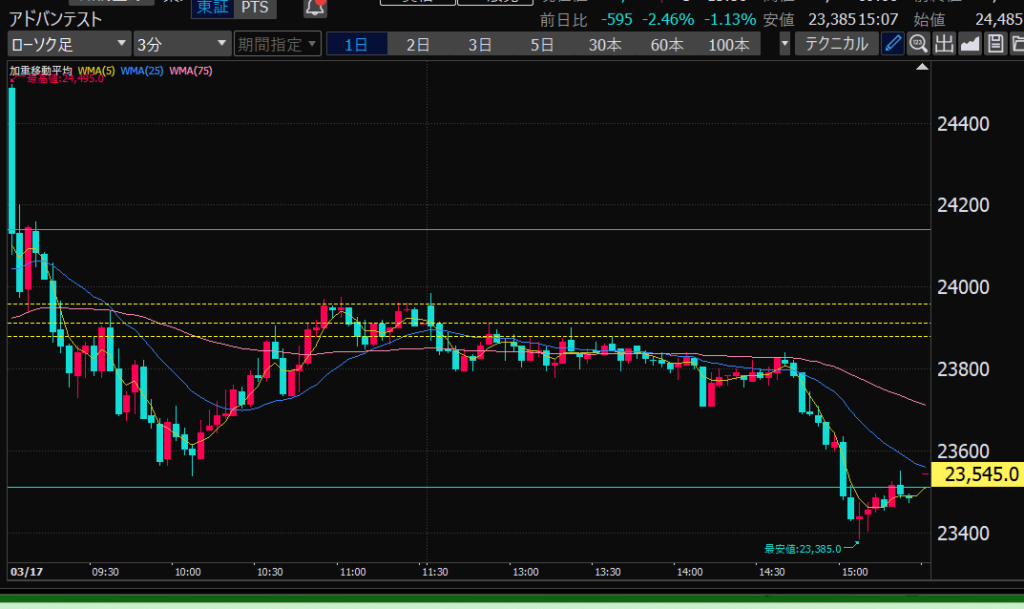Expand the 3分 interval dropdown
1024x609 pixels.
[181, 44]
